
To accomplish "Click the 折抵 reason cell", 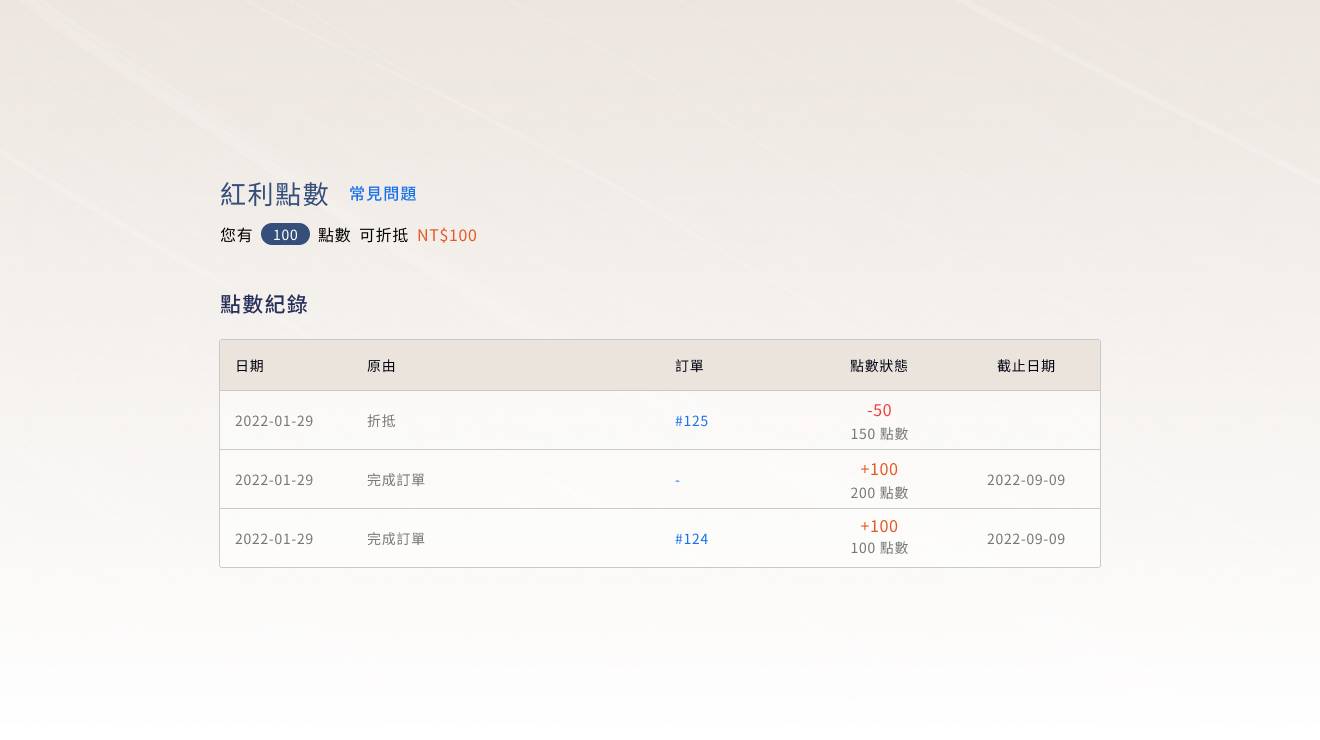I will pyautogui.click(x=382, y=421).
